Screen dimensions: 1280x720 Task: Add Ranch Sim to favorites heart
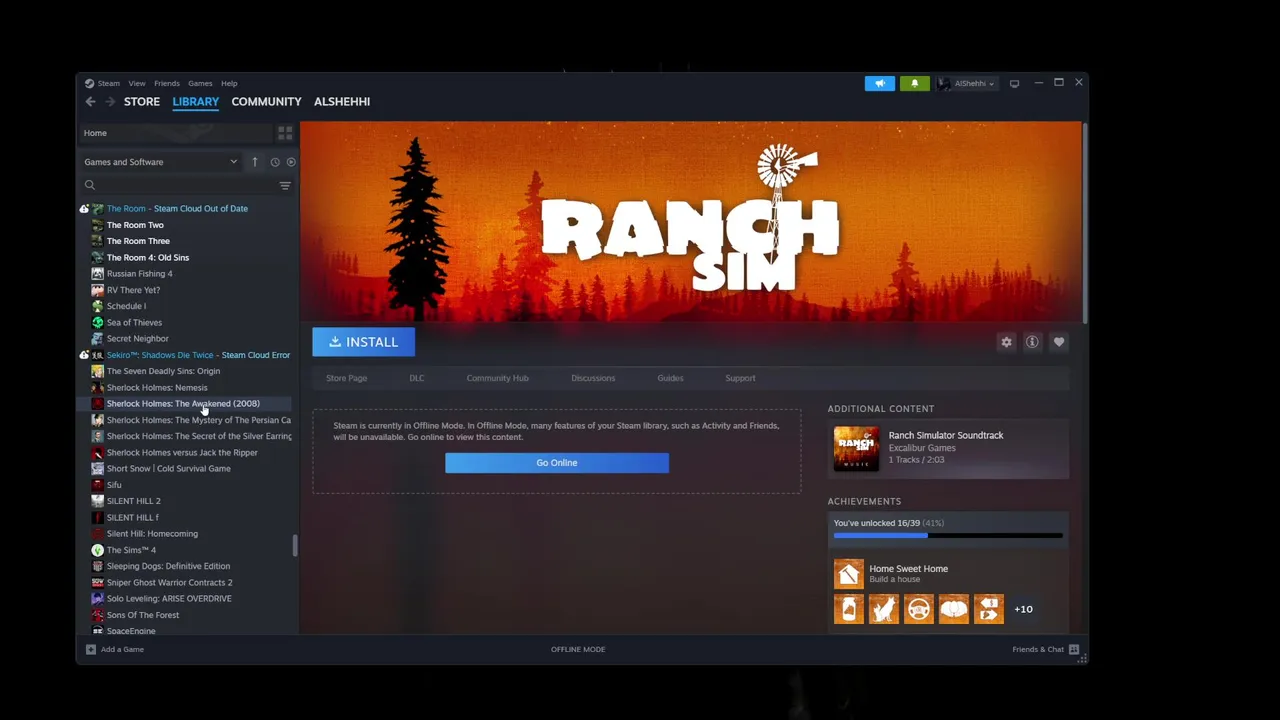(x=1059, y=342)
